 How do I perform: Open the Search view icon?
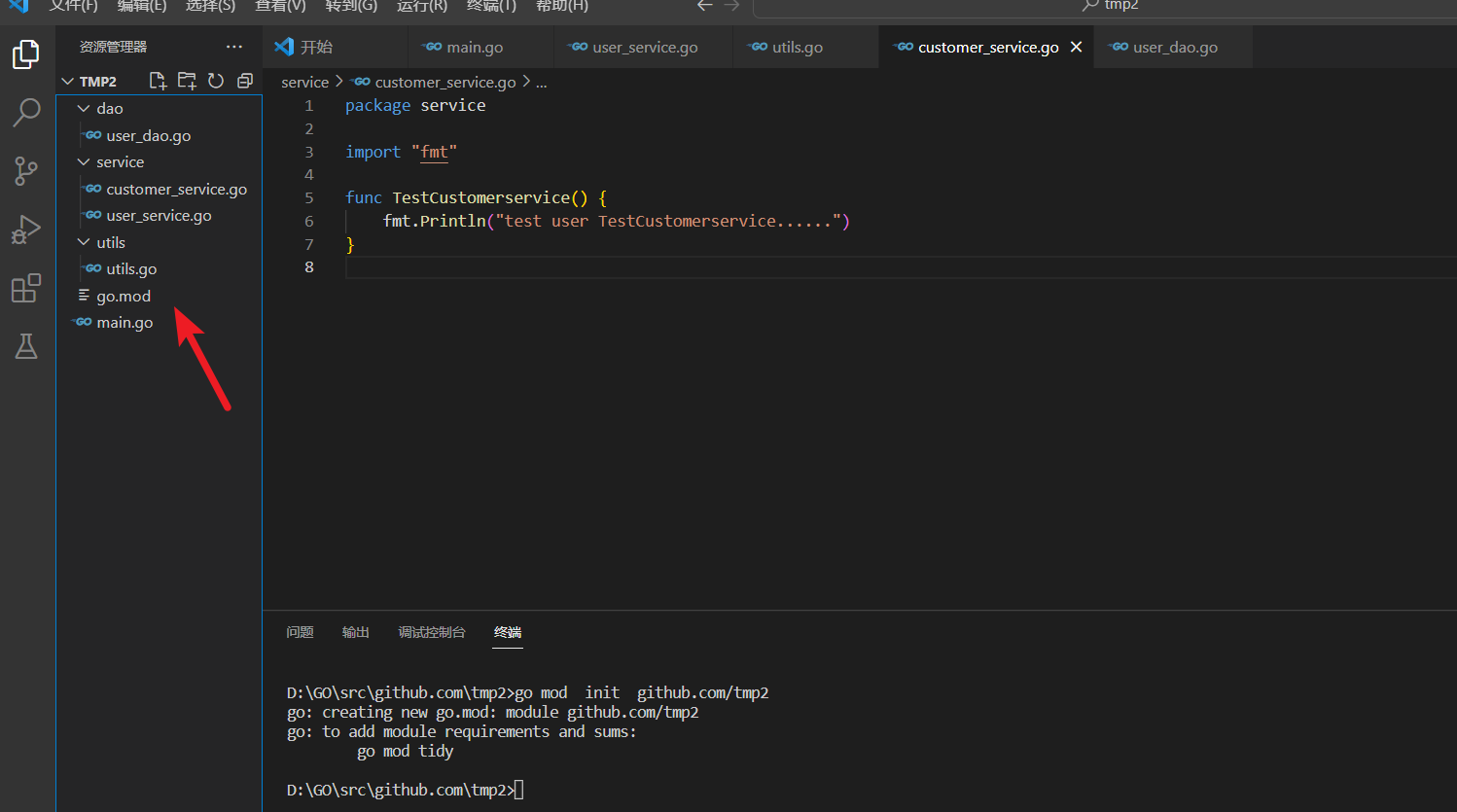click(26, 112)
